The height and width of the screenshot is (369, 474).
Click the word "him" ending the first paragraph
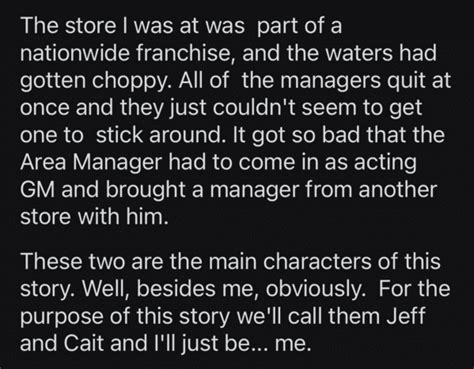point(145,217)
